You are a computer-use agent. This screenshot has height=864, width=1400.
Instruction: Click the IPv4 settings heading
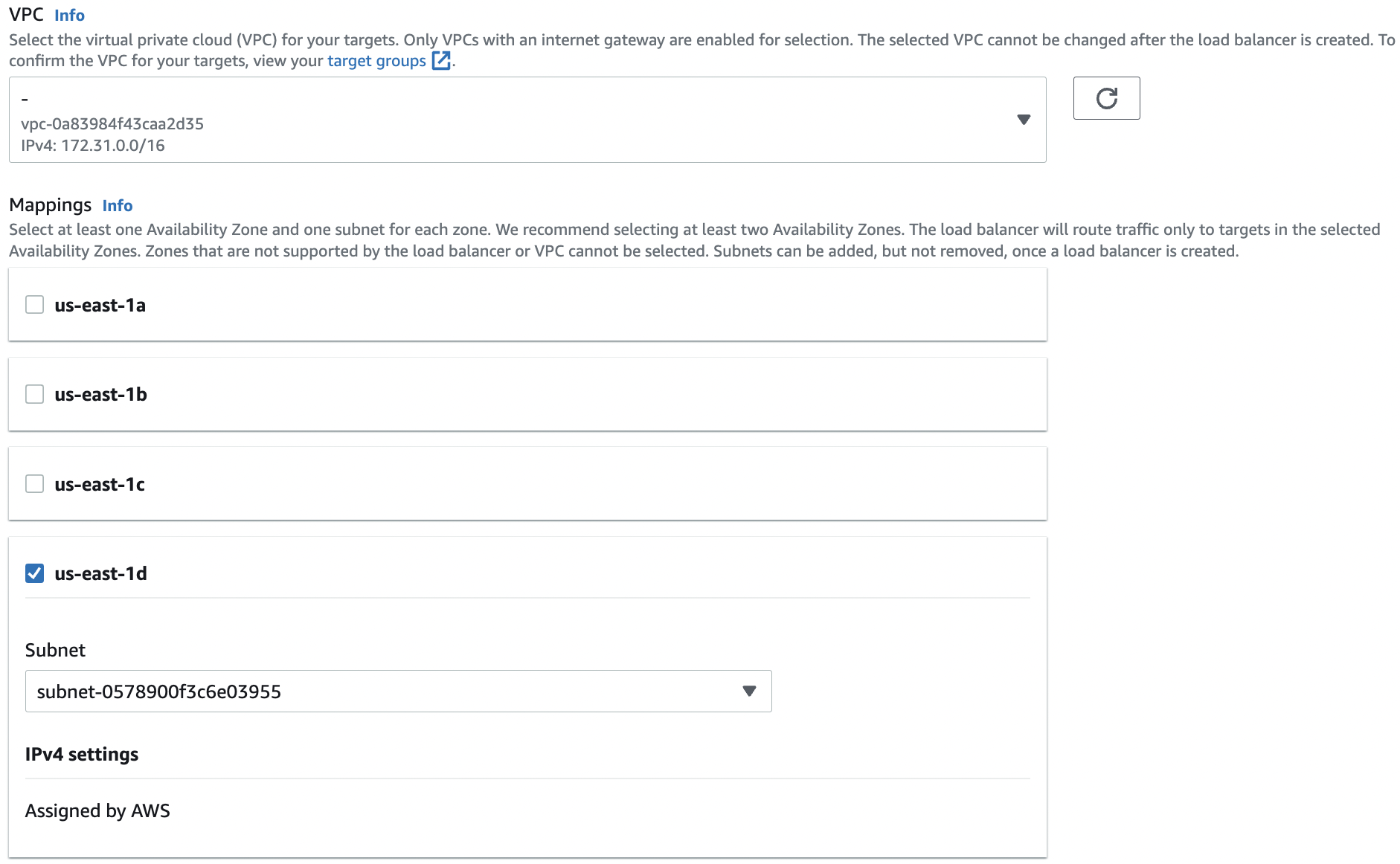coord(82,754)
